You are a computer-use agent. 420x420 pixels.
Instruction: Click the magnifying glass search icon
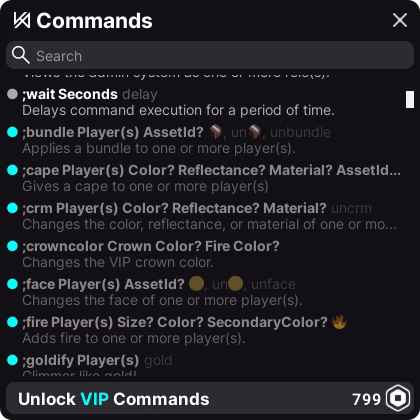coord(21,55)
